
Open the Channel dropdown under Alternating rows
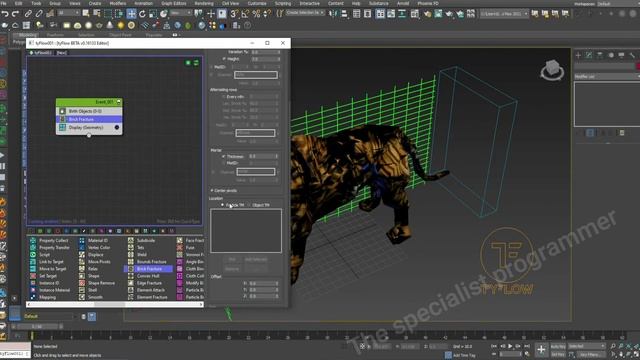click(255, 133)
